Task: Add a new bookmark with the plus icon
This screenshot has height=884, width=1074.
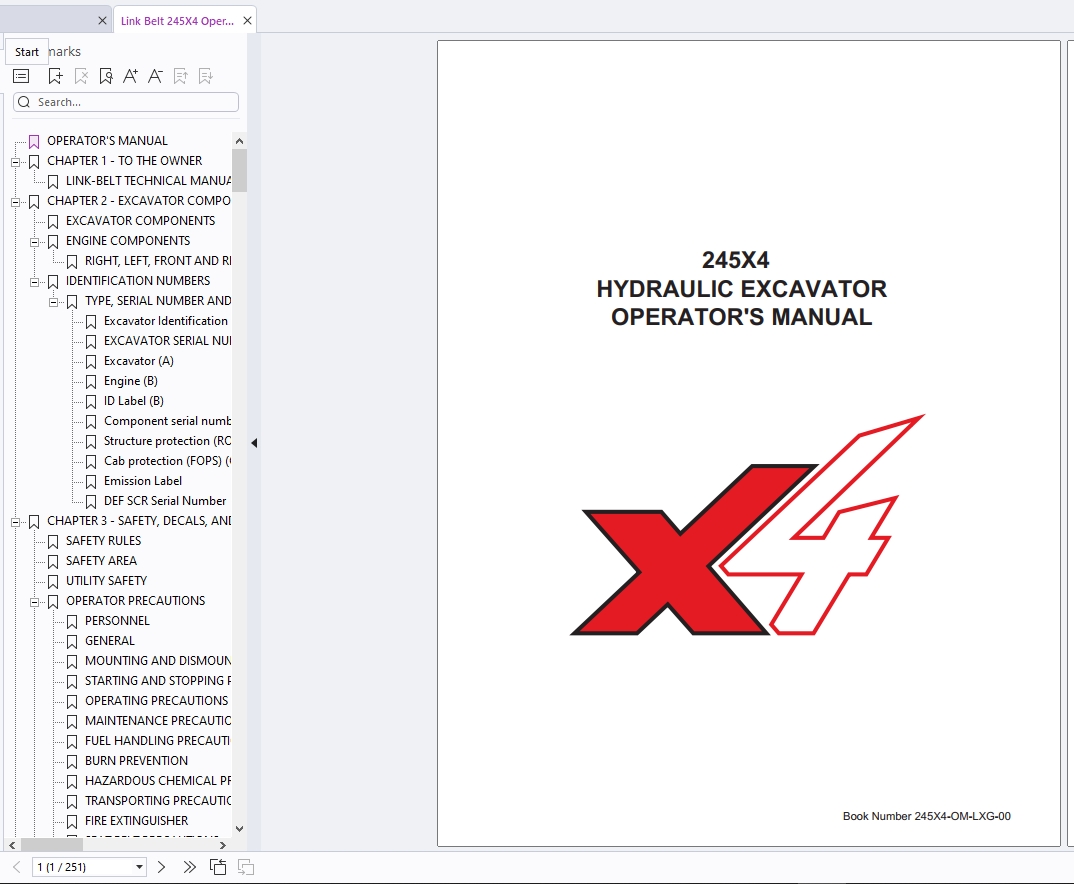Action: tap(55, 76)
